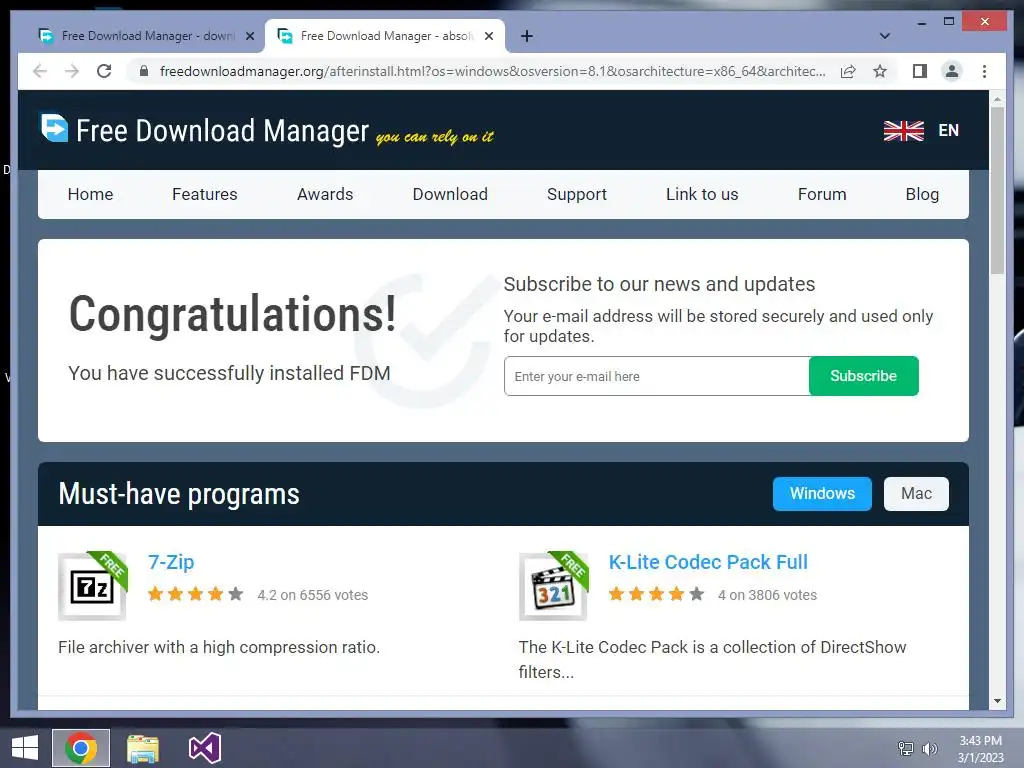The width and height of the screenshot is (1024, 768).
Task: Click the volume speaker tray icon
Action: coord(929,748)
